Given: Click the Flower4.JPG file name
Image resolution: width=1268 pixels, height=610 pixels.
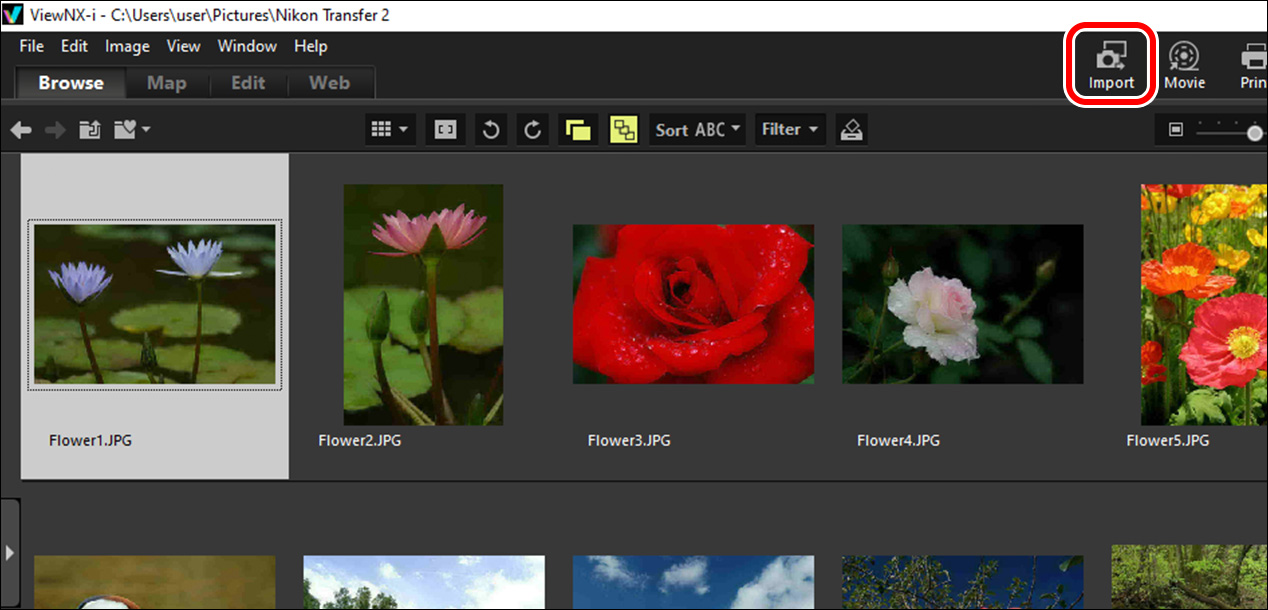Looking at the screenshot, I should point(899,440).
